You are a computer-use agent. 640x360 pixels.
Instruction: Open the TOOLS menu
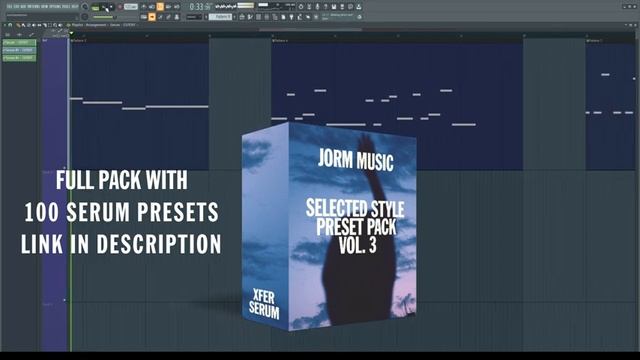coord(66,7)
